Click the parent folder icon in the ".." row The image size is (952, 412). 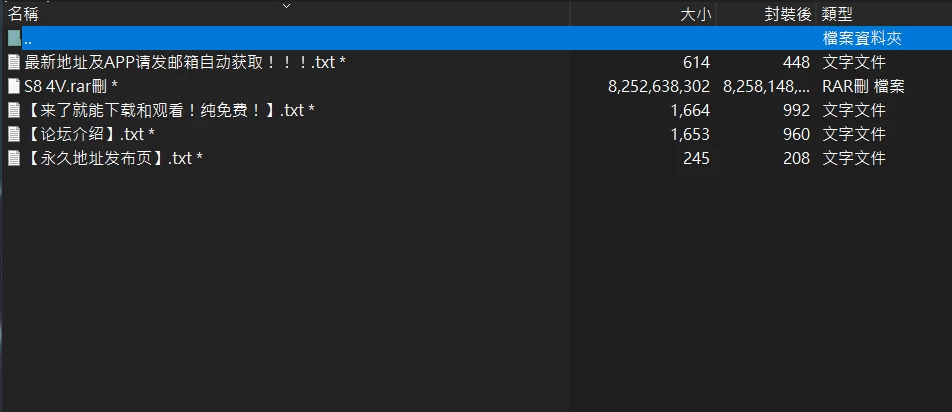point(14,38)
